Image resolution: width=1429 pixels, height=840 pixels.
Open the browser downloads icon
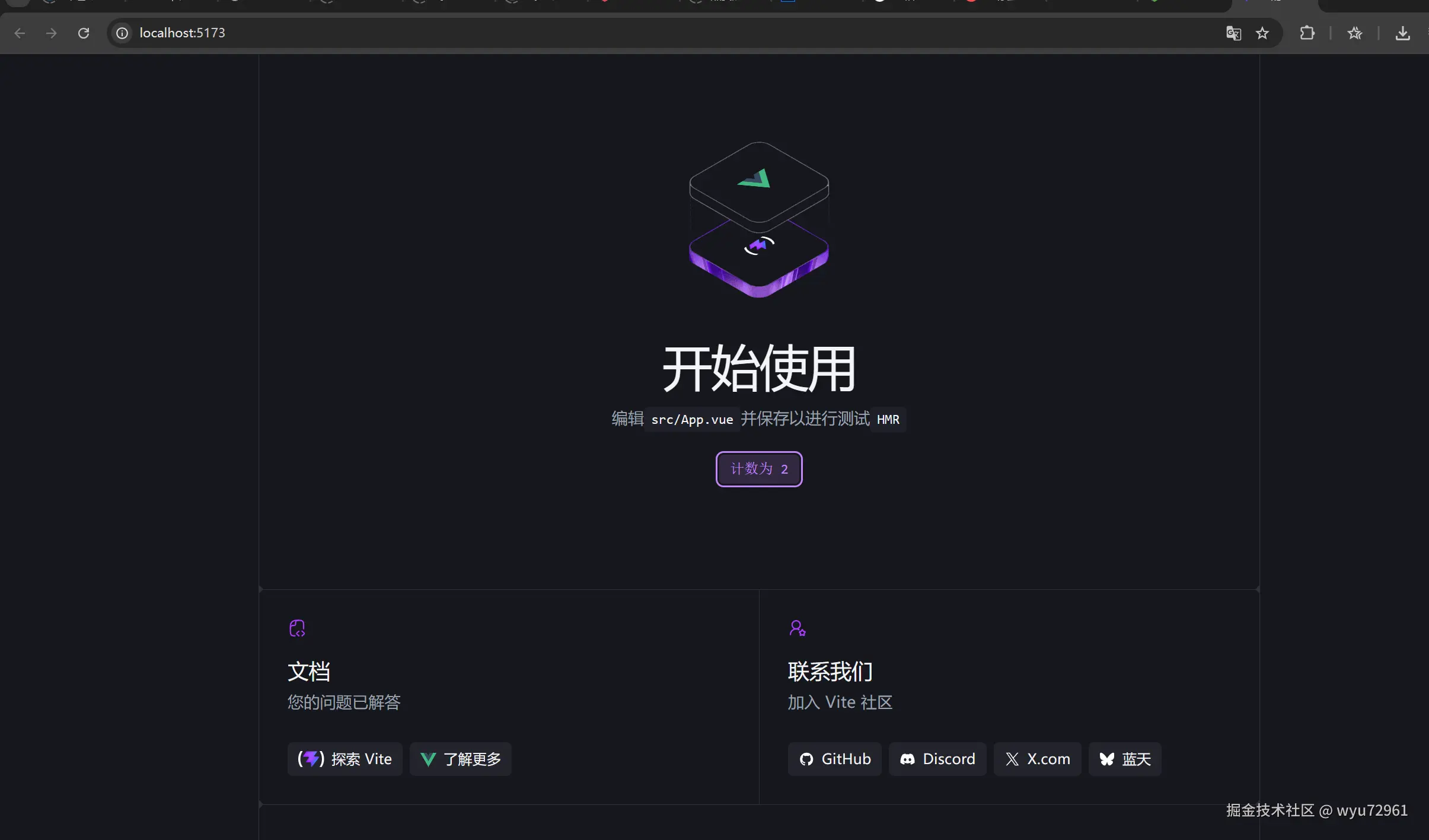click(1402, 33)
